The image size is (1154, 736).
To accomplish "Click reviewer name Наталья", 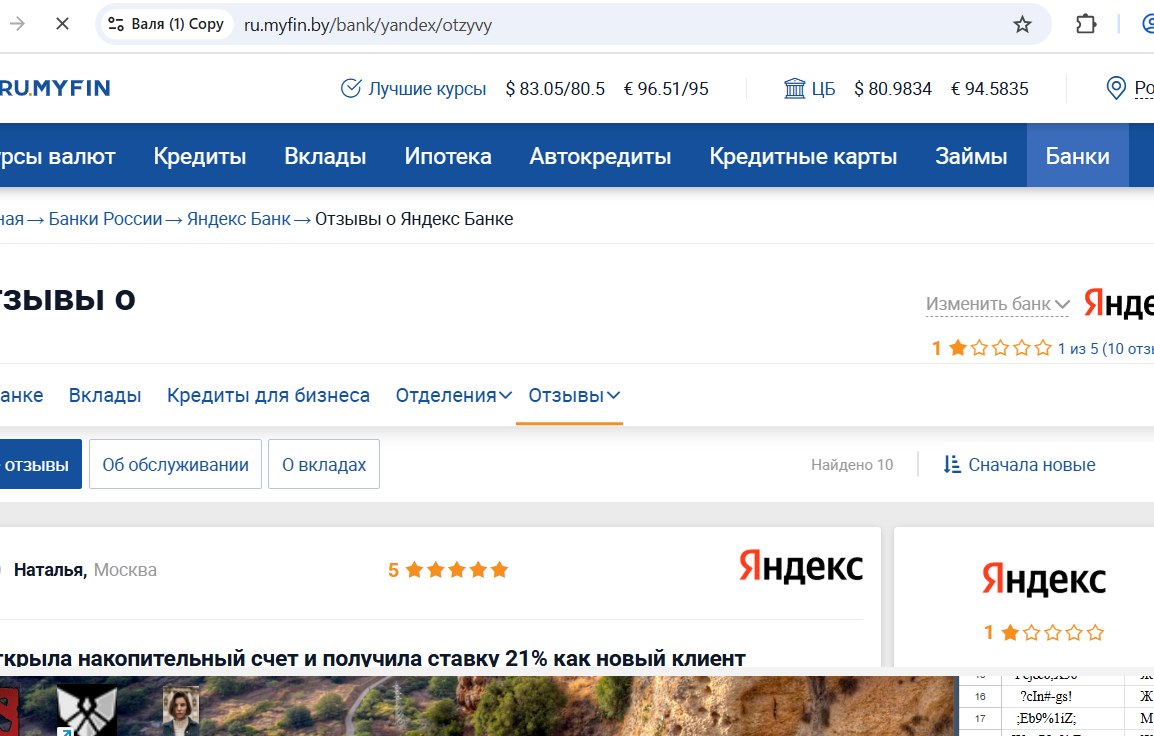I will coord(50,570).
